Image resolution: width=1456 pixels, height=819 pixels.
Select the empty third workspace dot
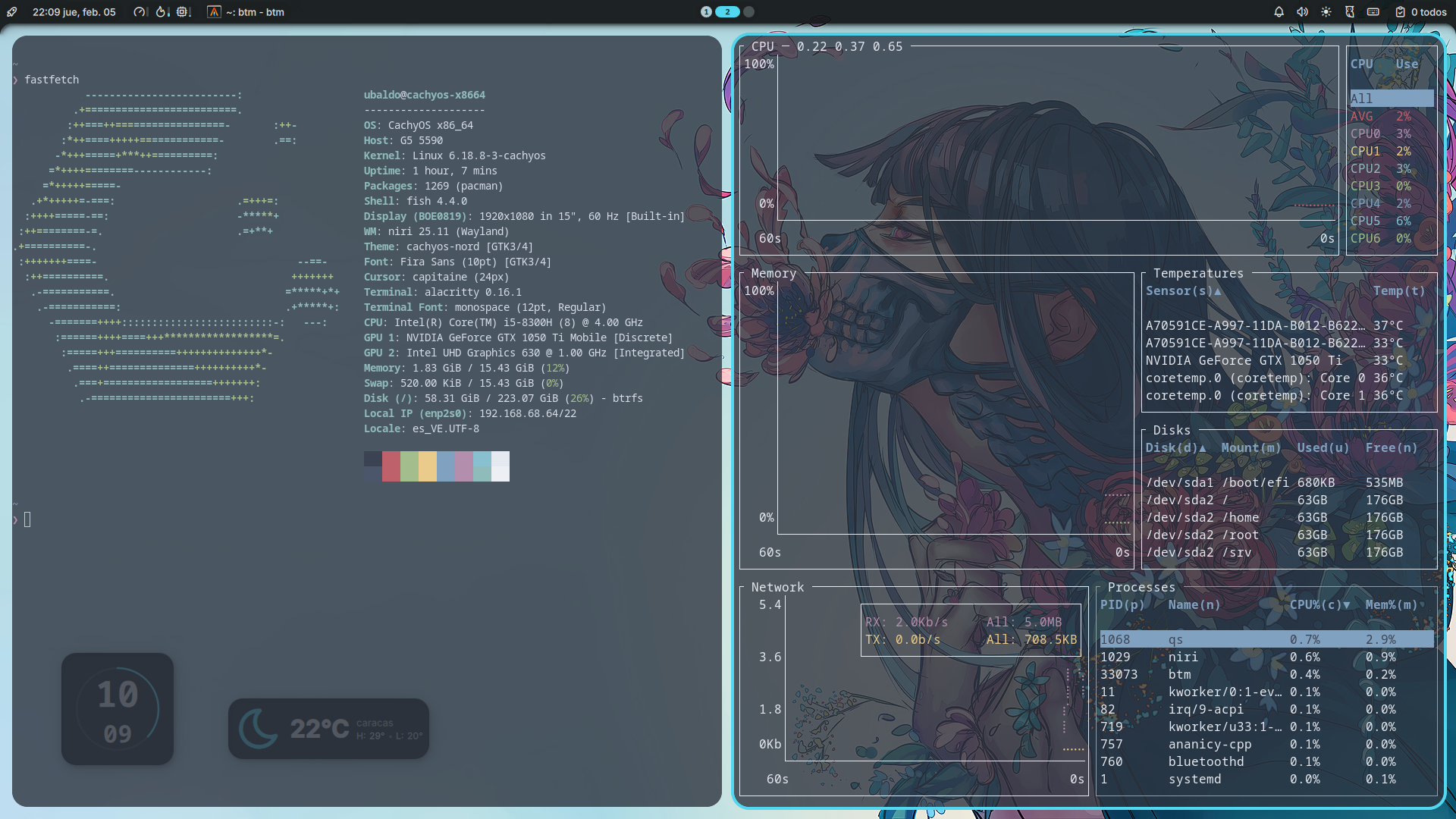coord(749,12)
